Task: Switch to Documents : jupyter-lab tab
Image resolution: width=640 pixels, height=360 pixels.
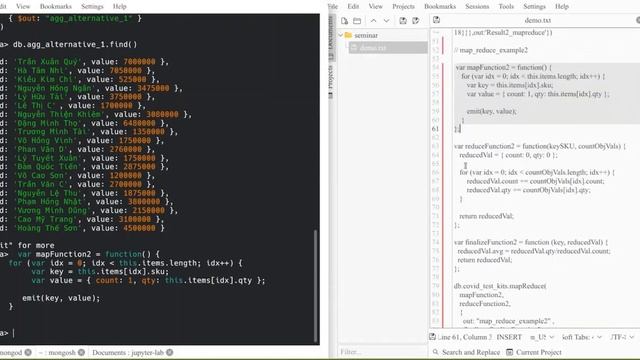Action: 128,352
